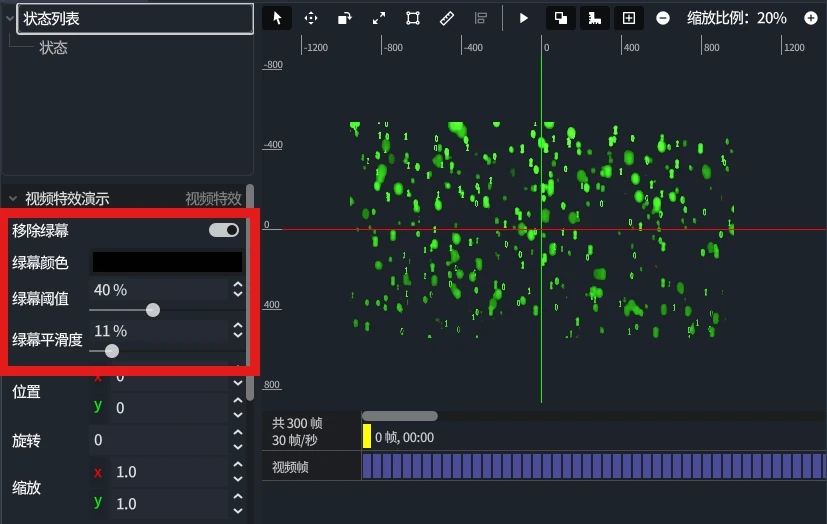Toggle the 移除绿幕 switch

pos(224,230)
